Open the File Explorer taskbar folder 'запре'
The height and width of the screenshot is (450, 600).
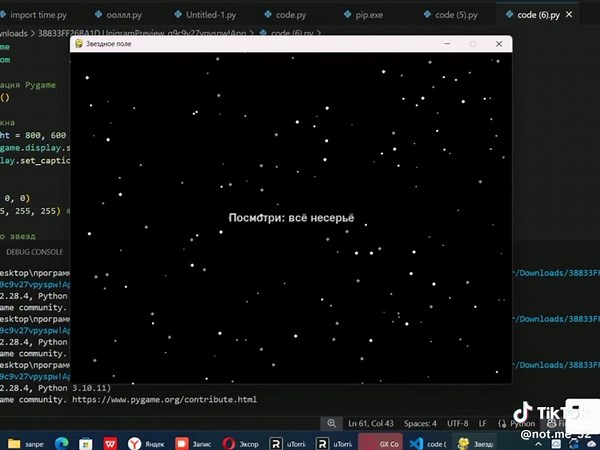(x=25, y=443)
